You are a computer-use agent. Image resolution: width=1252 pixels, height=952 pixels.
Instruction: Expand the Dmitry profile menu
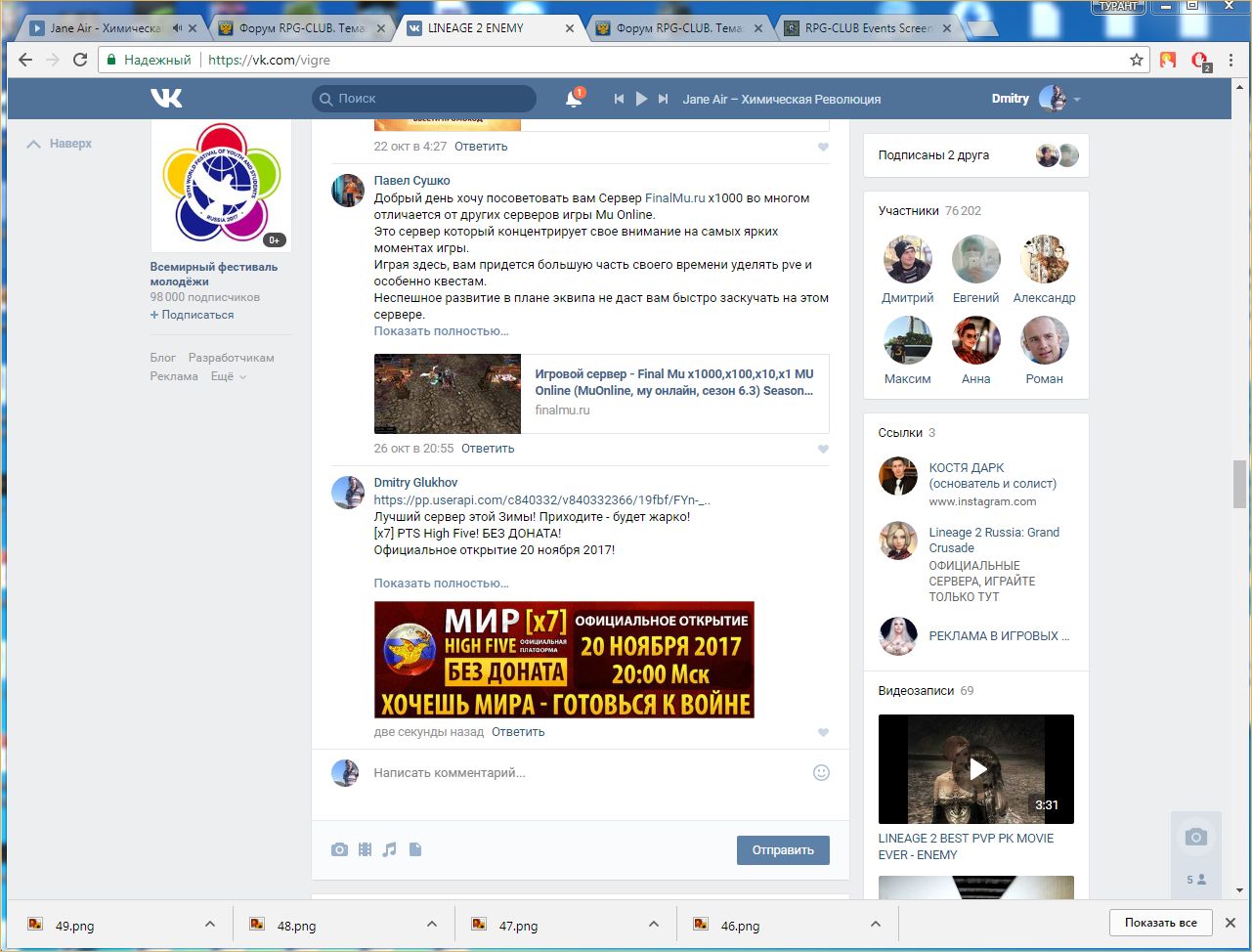point(1076,99)
